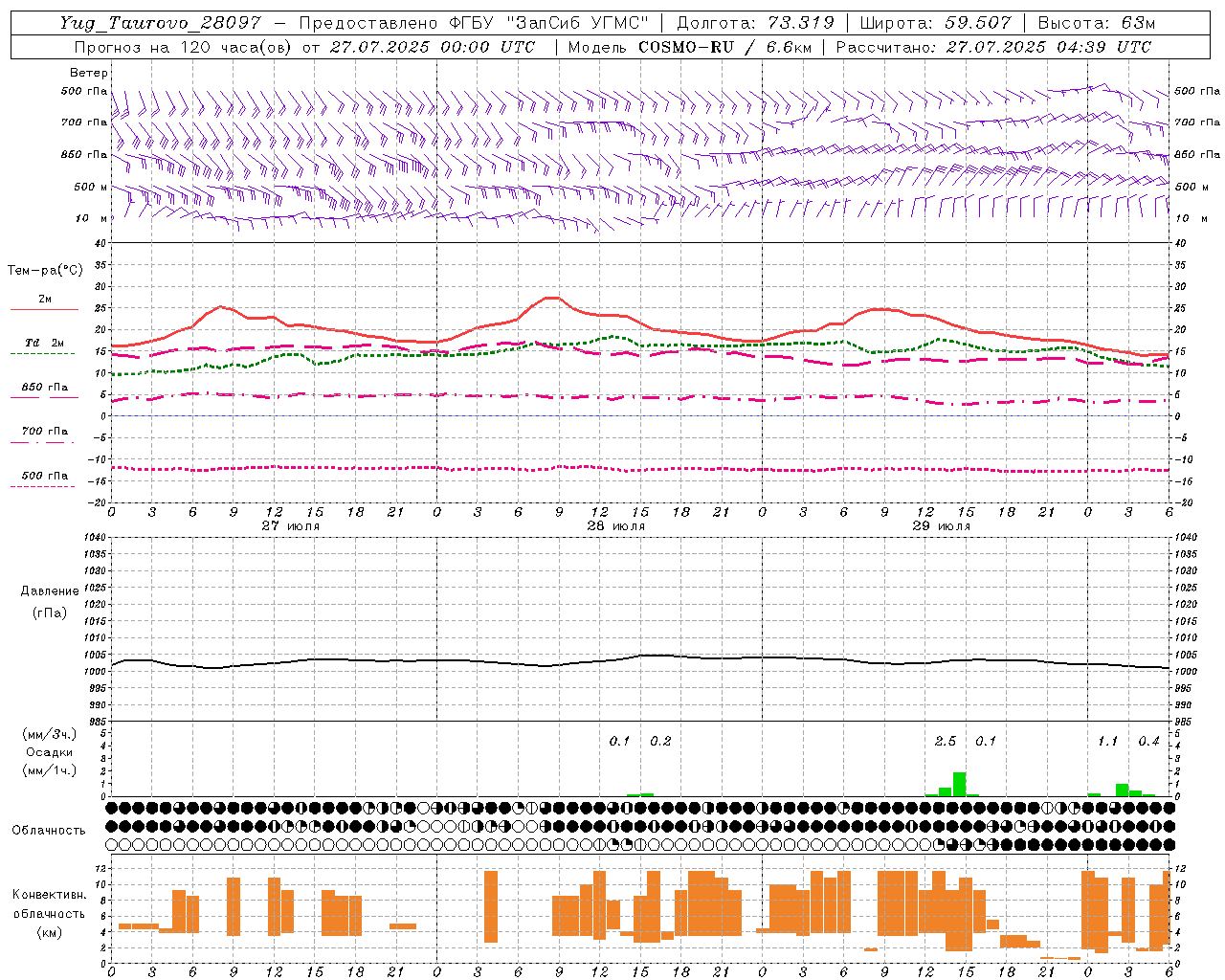Click the Осадки precipitation label
Viewport: 1225px width, 980px height.
(x=50, y=752)
